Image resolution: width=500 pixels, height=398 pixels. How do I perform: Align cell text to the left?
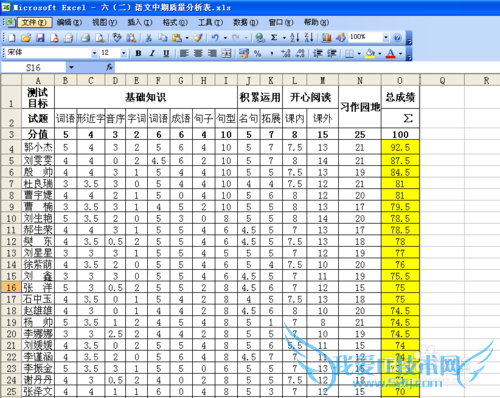184,53
